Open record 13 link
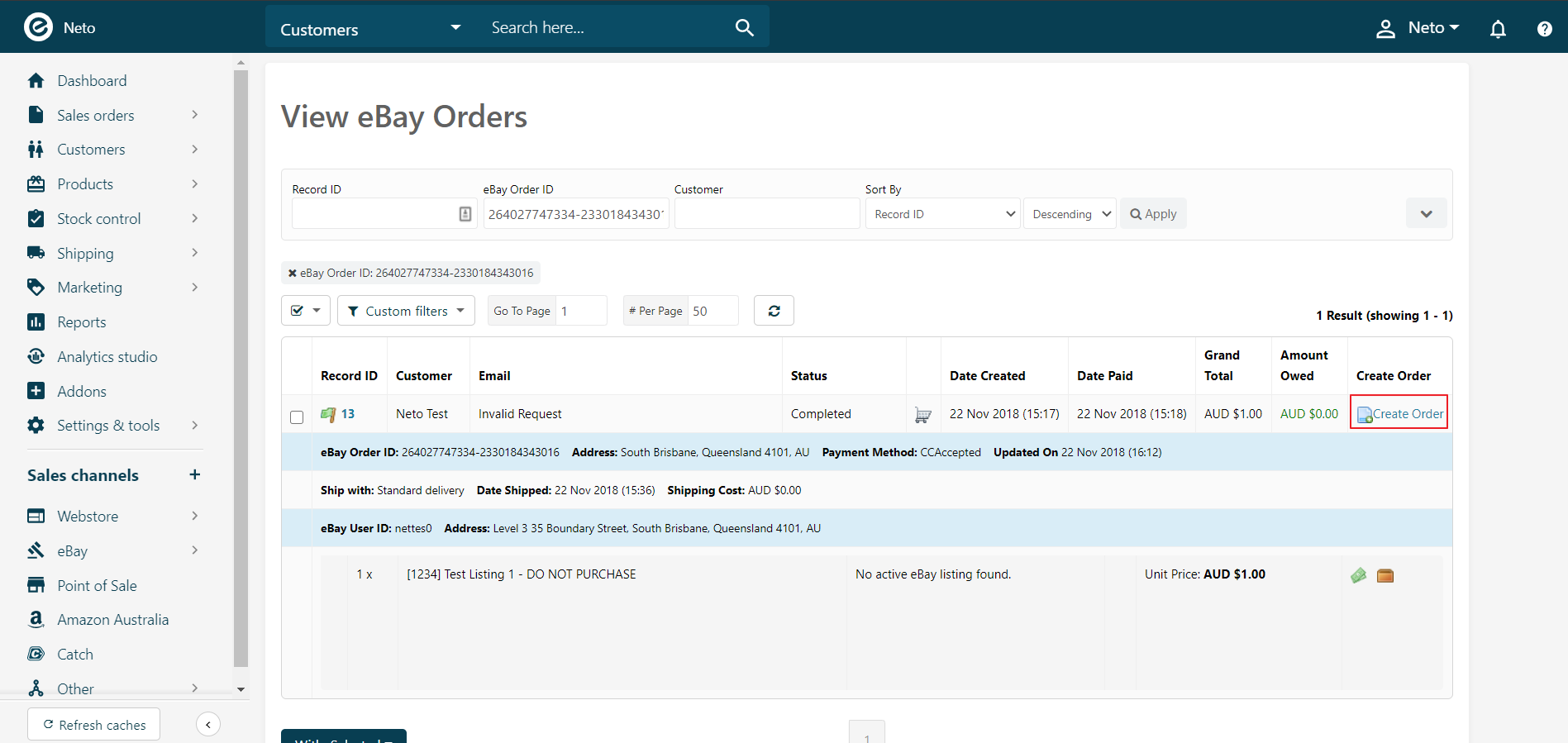Viewport: 1568px width, 743px height. point(348,413)
